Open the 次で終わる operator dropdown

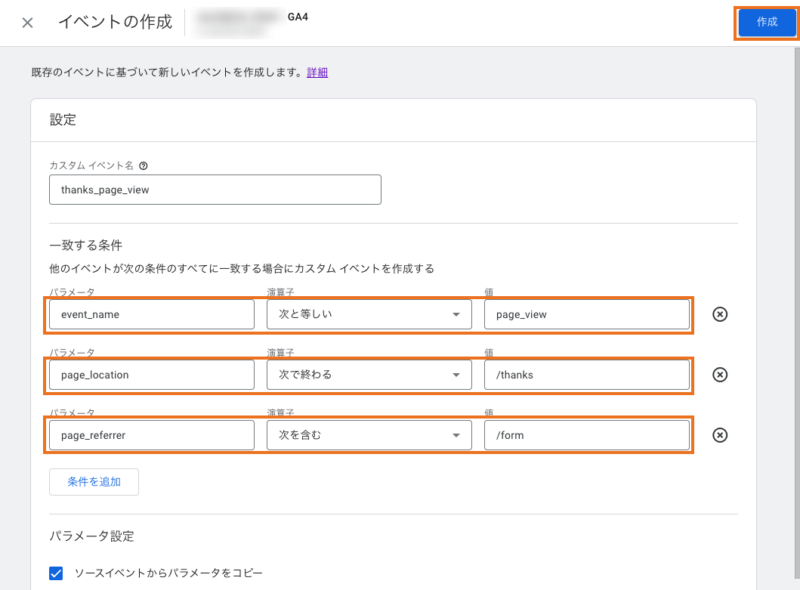coord(369,375)
